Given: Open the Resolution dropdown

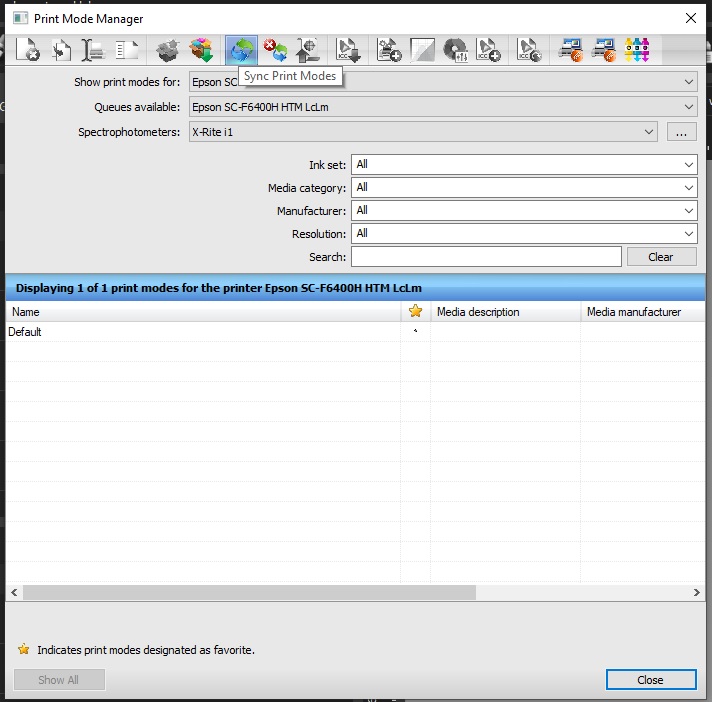Looking at the screenshot, I should (x=524, y=233).
